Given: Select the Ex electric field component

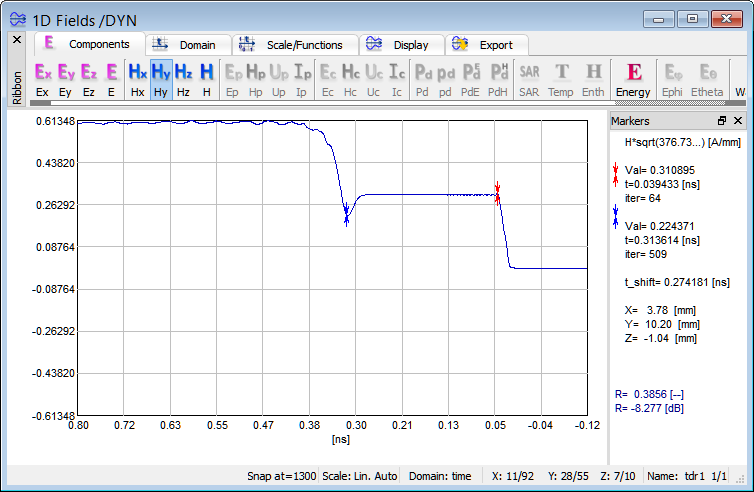Looking at the screenshot, I should click(x=43, y=79).
